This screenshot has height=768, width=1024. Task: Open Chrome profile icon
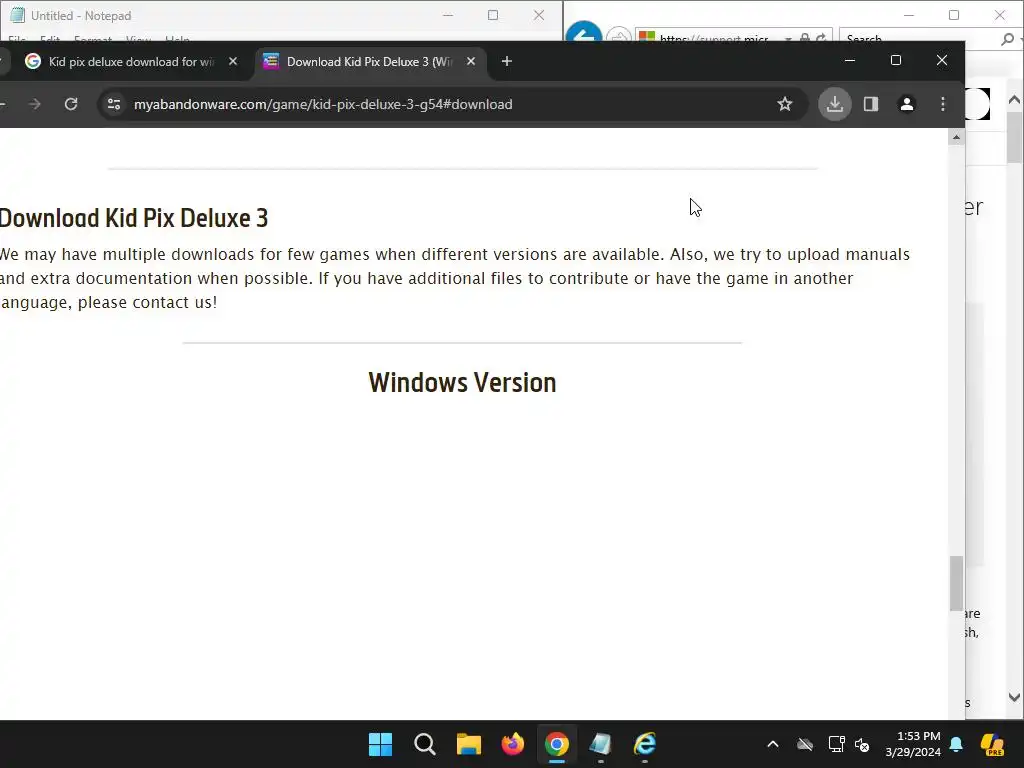click(906, 104)
